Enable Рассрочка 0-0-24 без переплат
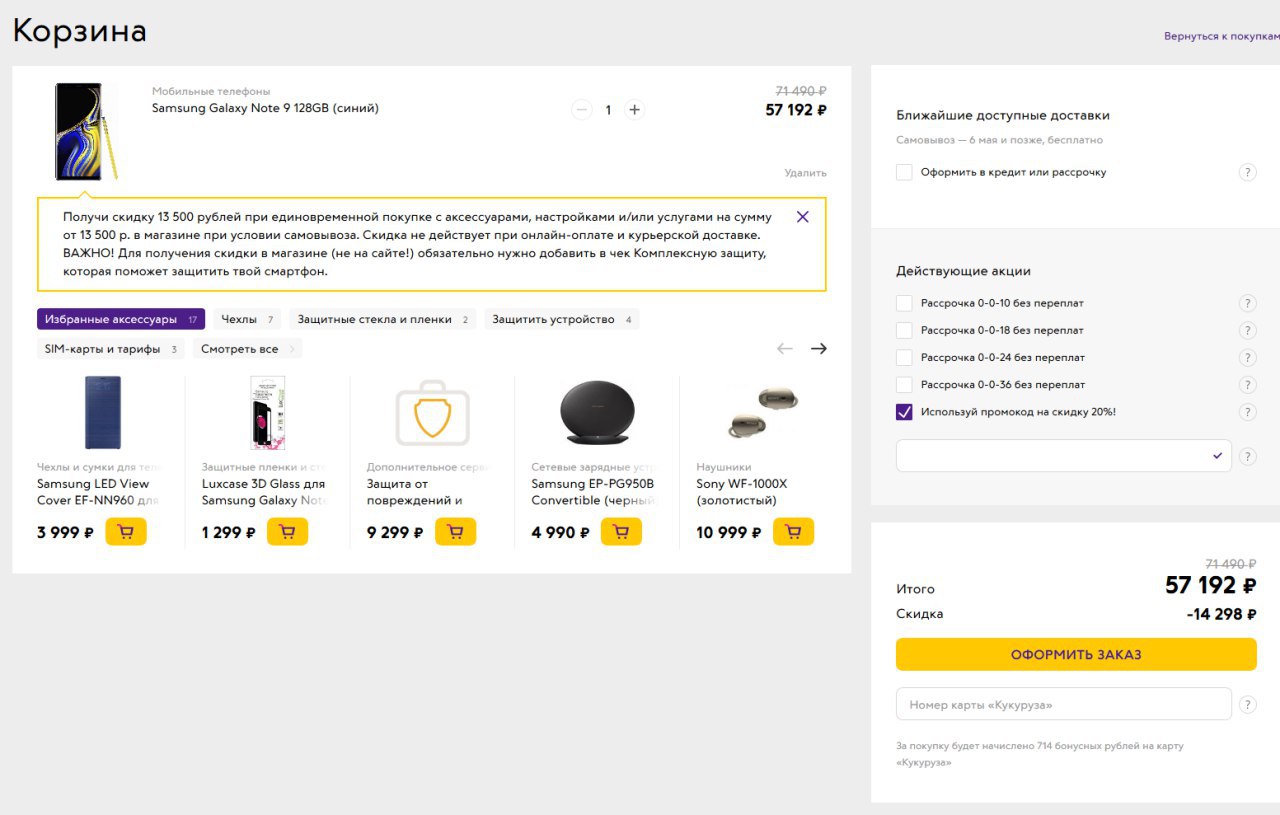 click(904, 357)
